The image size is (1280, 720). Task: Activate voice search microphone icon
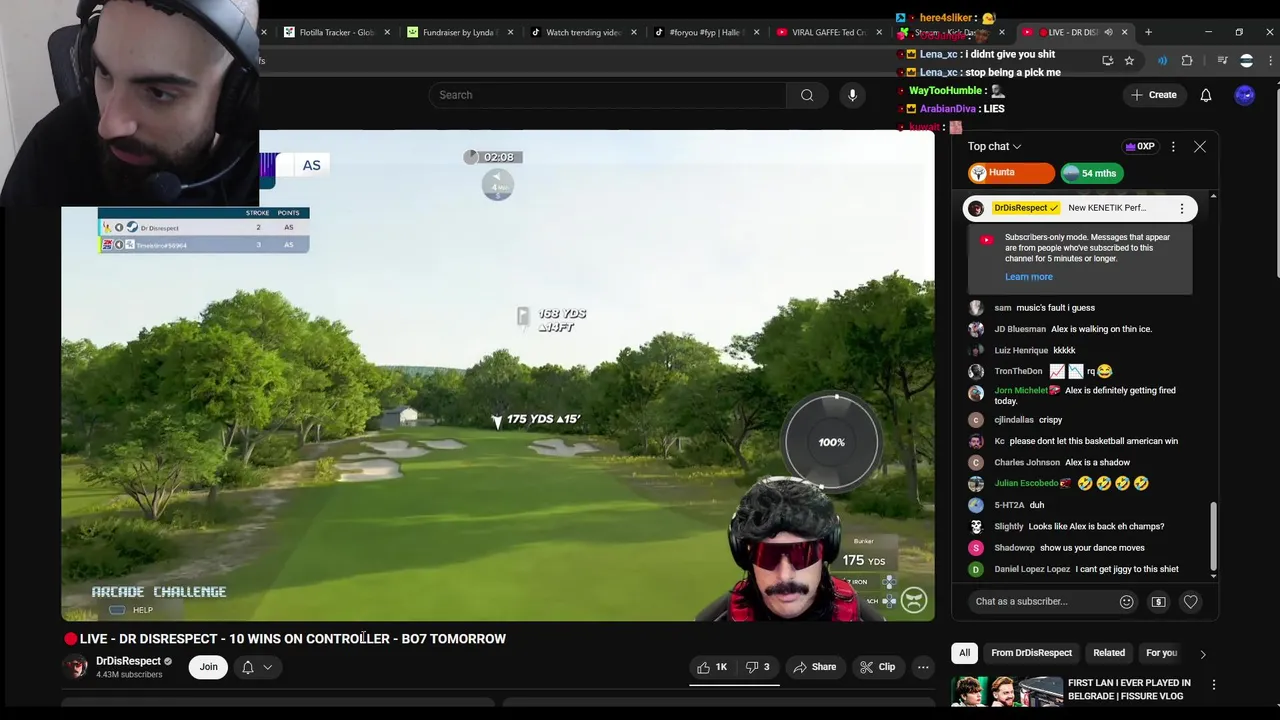pyautogui.click(x=852, y=95)
